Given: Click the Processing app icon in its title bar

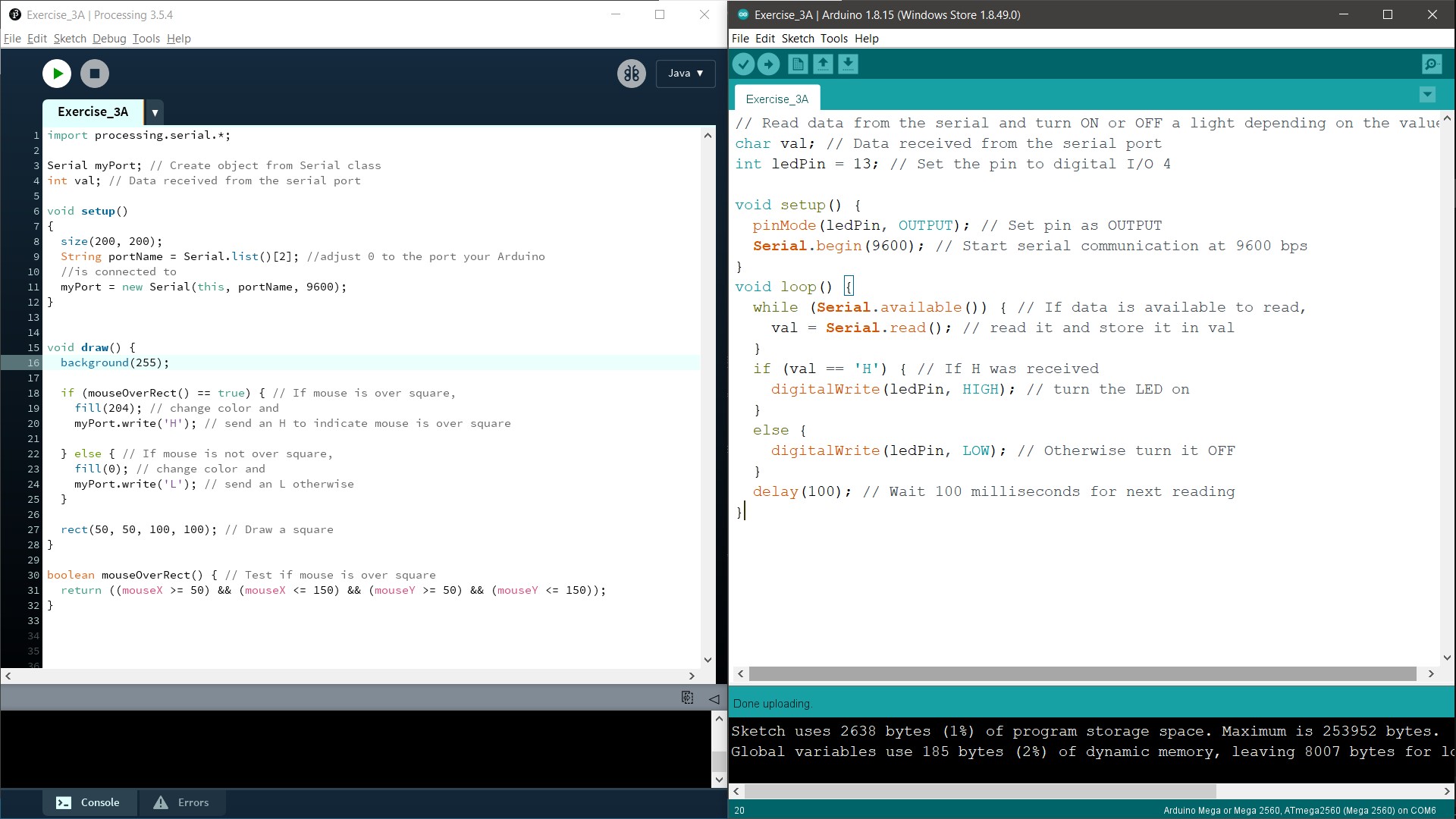Looking at the screenshot, I should click(x=14, y=14).
